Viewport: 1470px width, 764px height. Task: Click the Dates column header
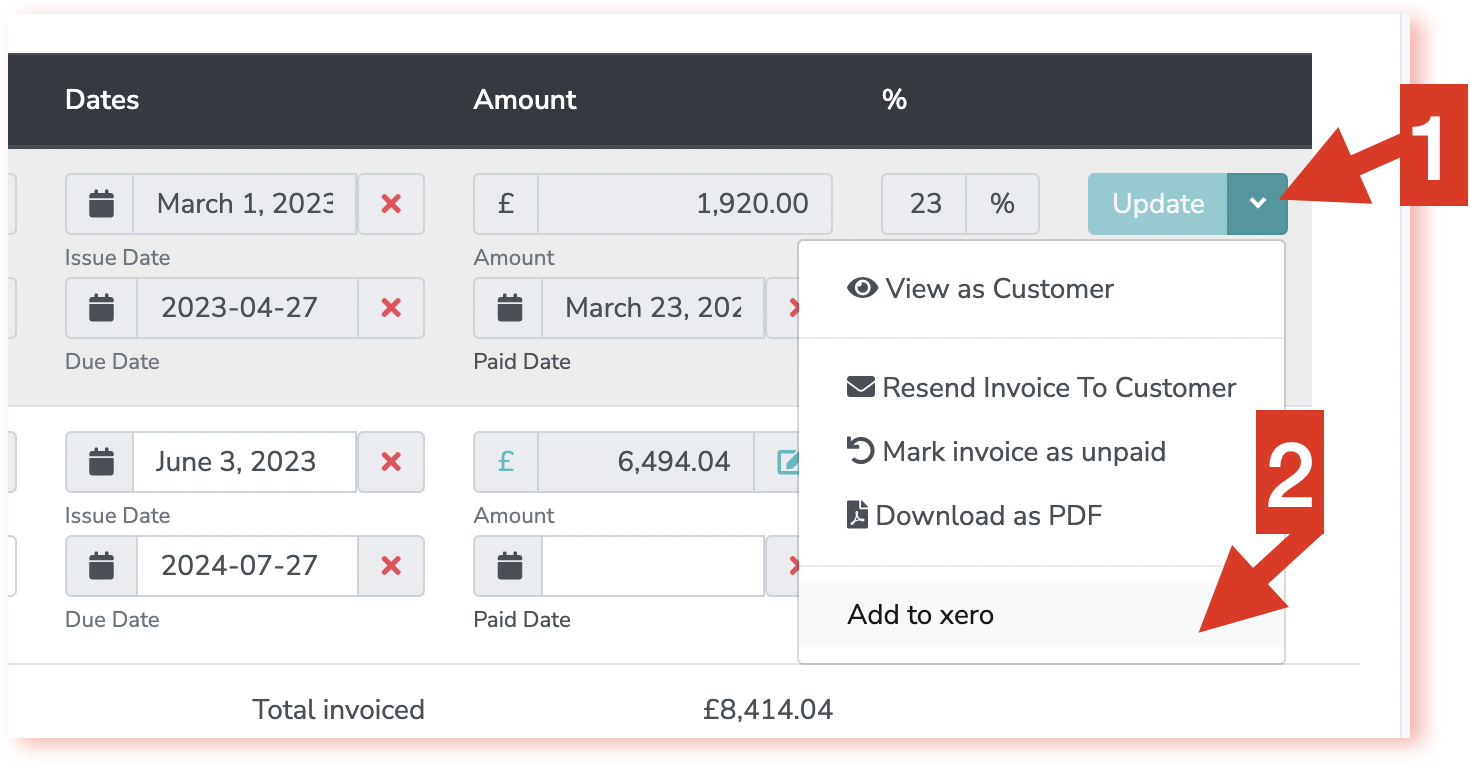coord(102,100)
